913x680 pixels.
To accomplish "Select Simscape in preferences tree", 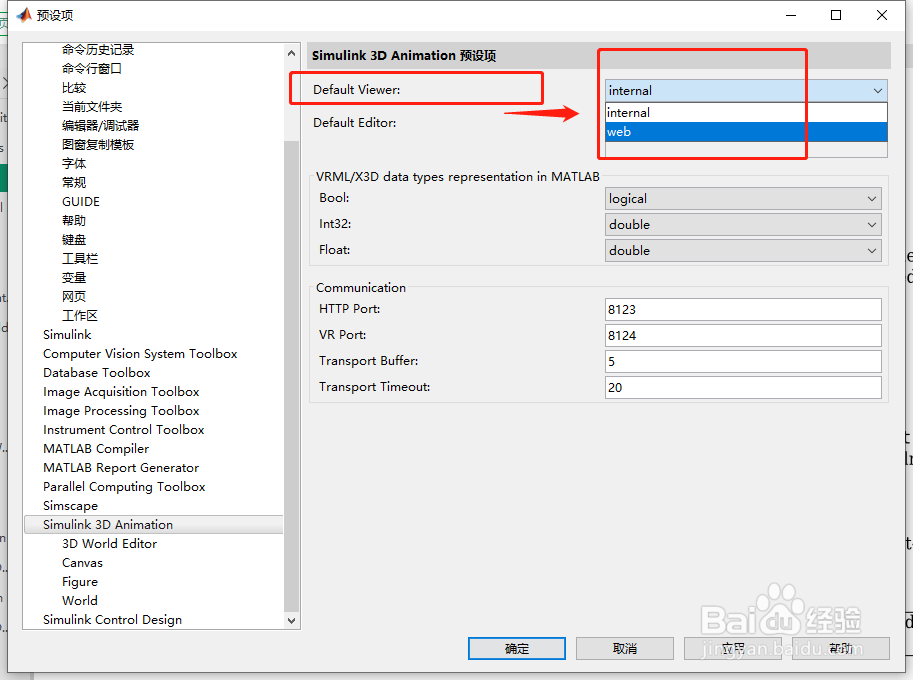I will (x=70, y=506).
